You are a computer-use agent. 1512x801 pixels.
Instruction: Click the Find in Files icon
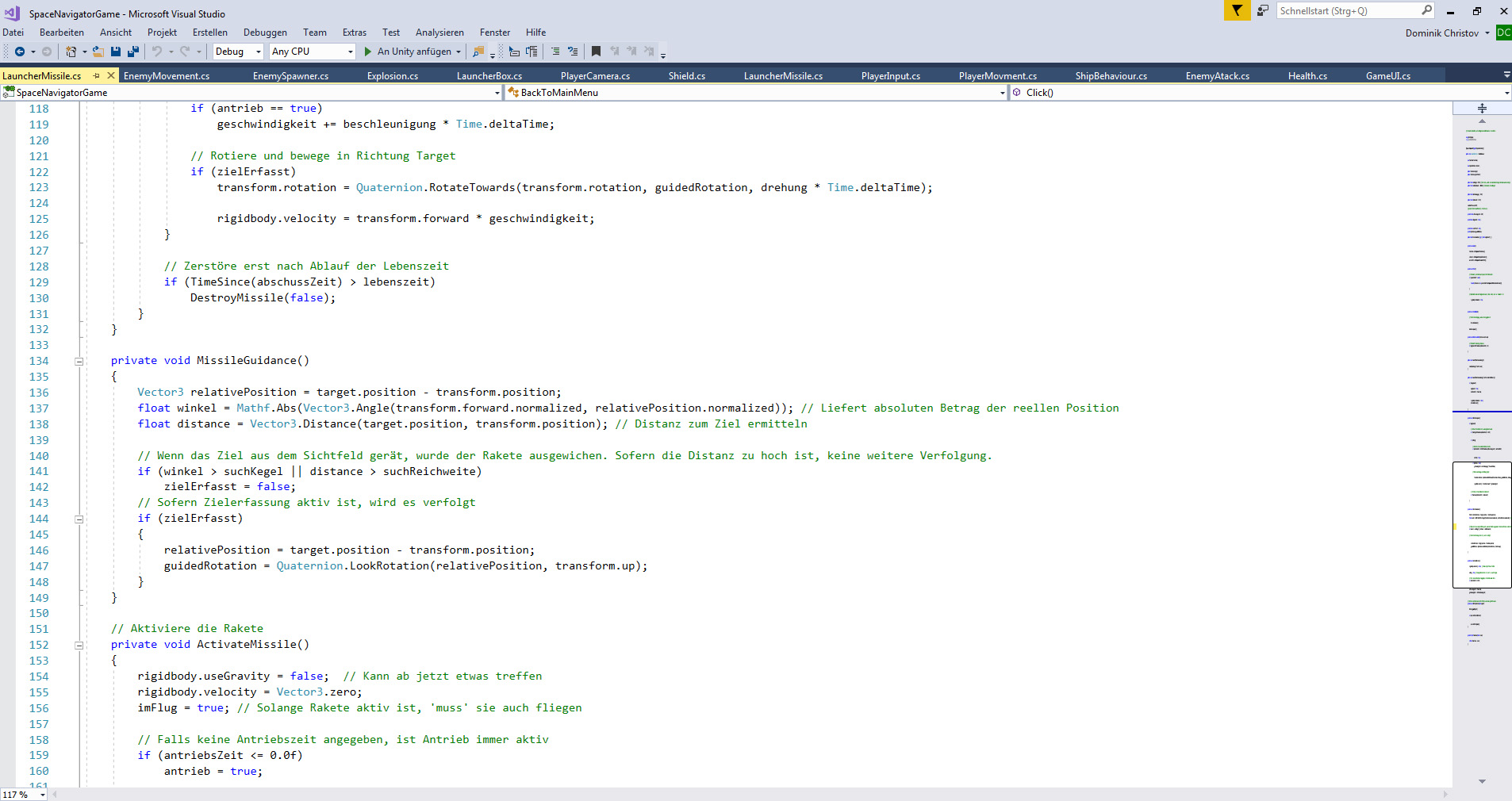tap(478, 52)
